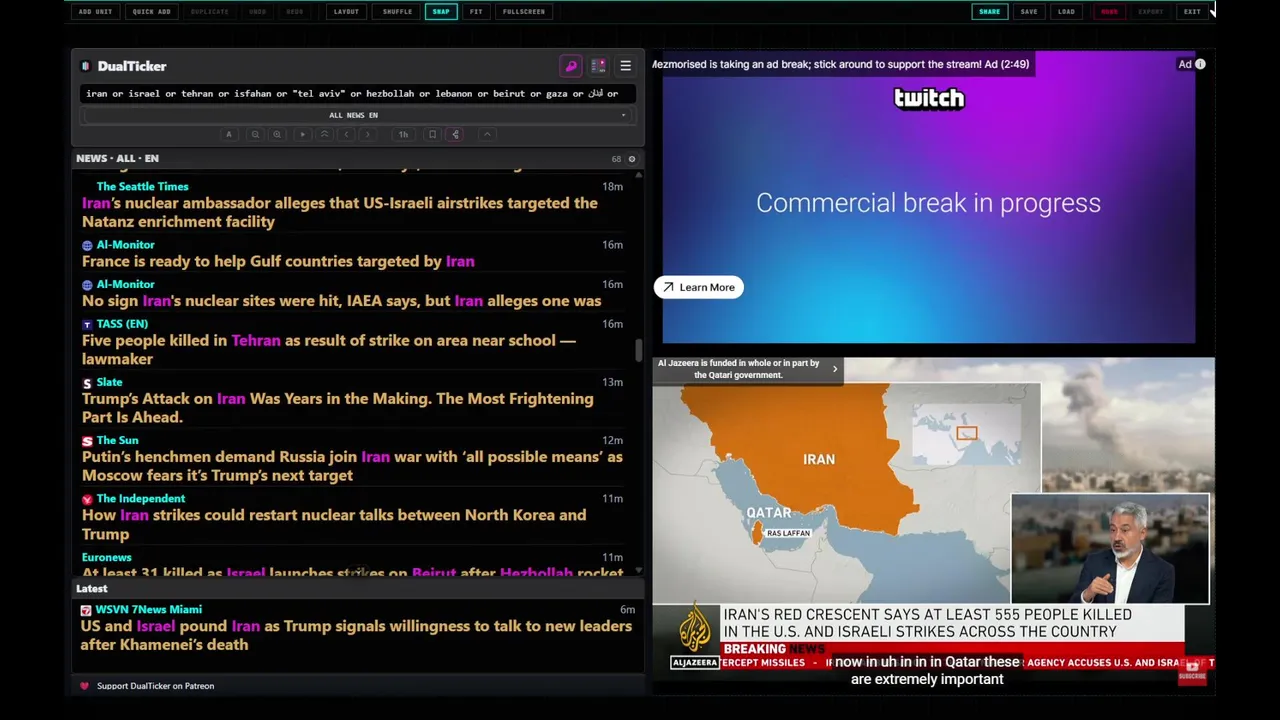The height and width of the screenshot is (720, 1280).
Task: Click the TASS (EN) source label
Action: coord(122,324)
